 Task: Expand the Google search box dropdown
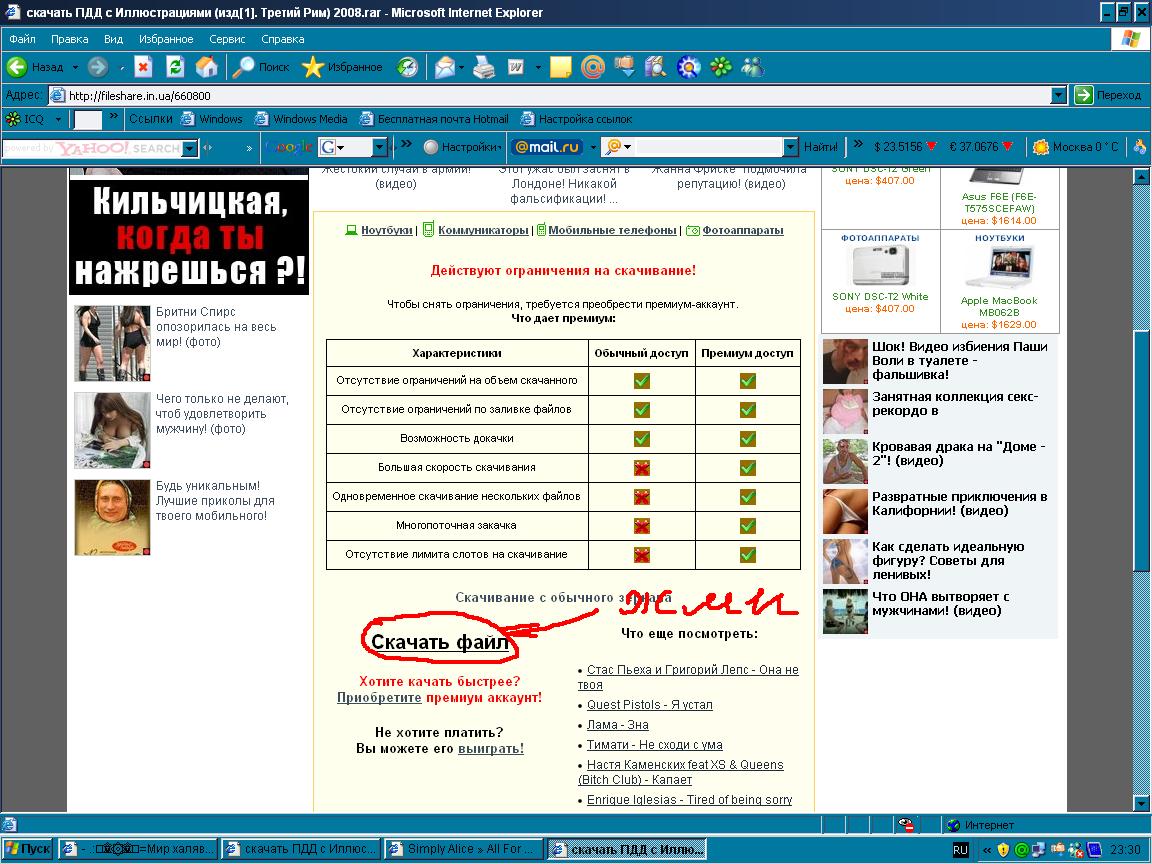380,147
